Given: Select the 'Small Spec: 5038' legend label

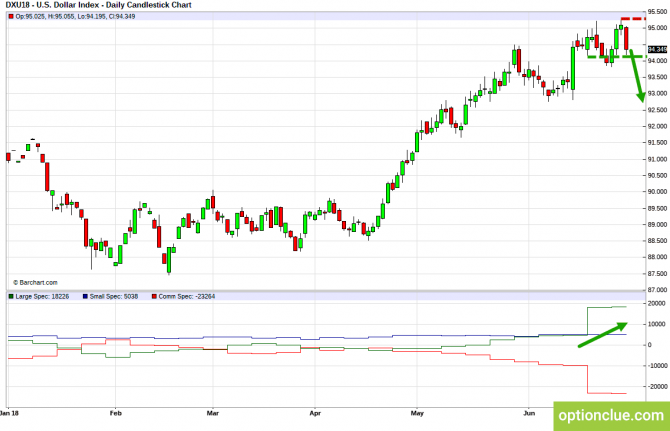Looking at the screenshot, I should pos(114,296).
